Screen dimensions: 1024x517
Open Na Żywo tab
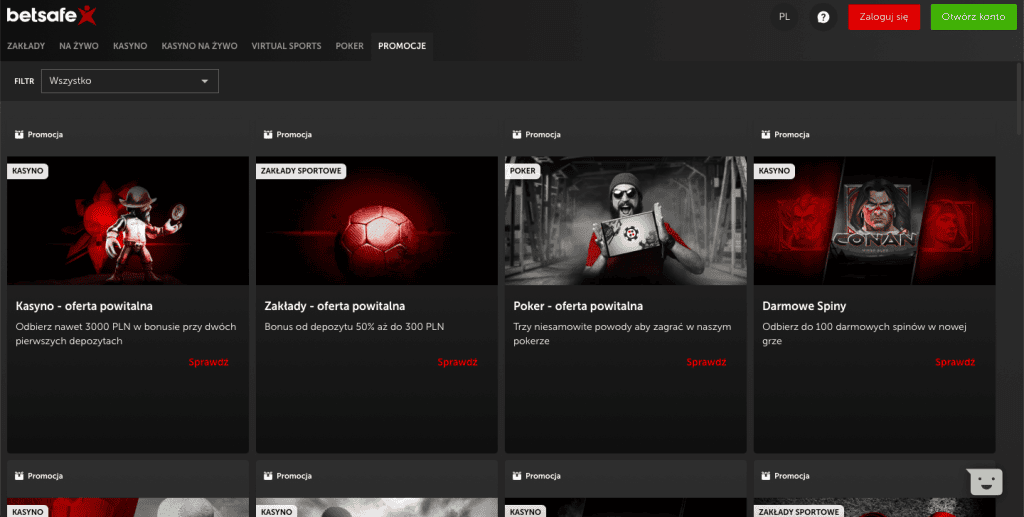pos(78,46)
